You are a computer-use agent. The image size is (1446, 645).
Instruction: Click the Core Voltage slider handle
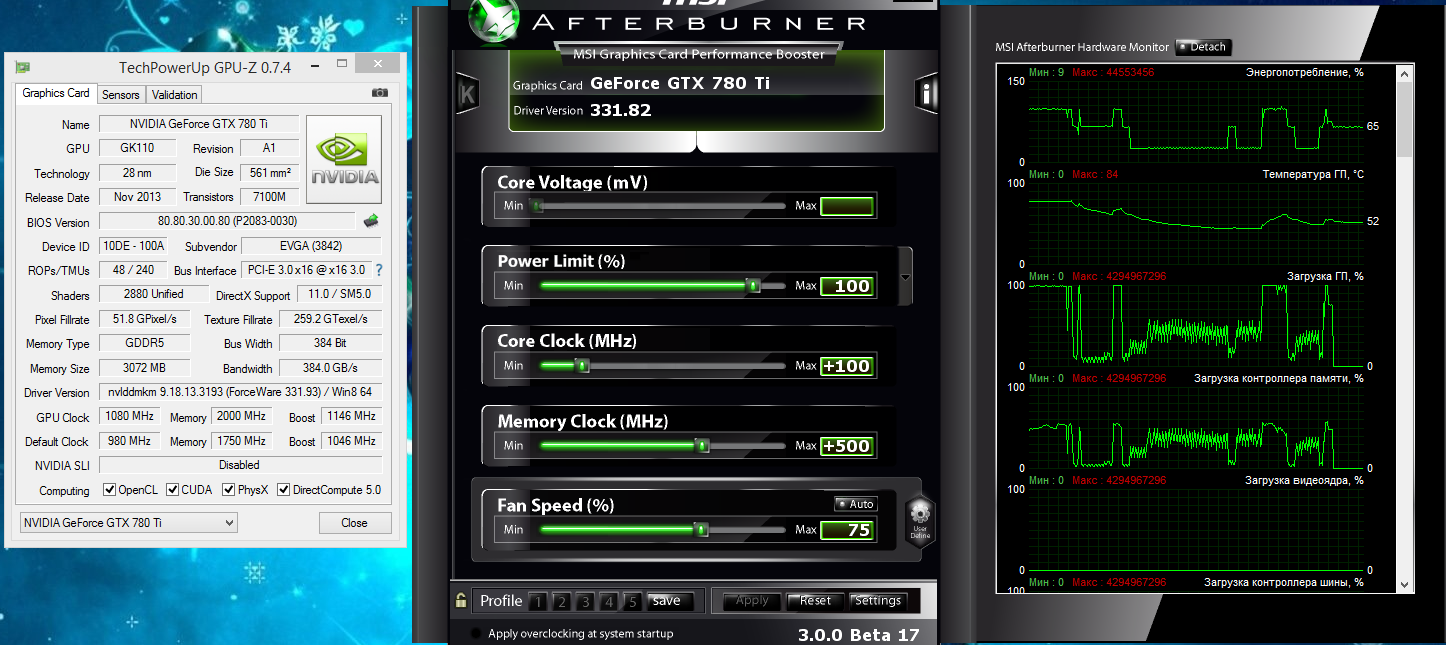[x=538, y=207]
